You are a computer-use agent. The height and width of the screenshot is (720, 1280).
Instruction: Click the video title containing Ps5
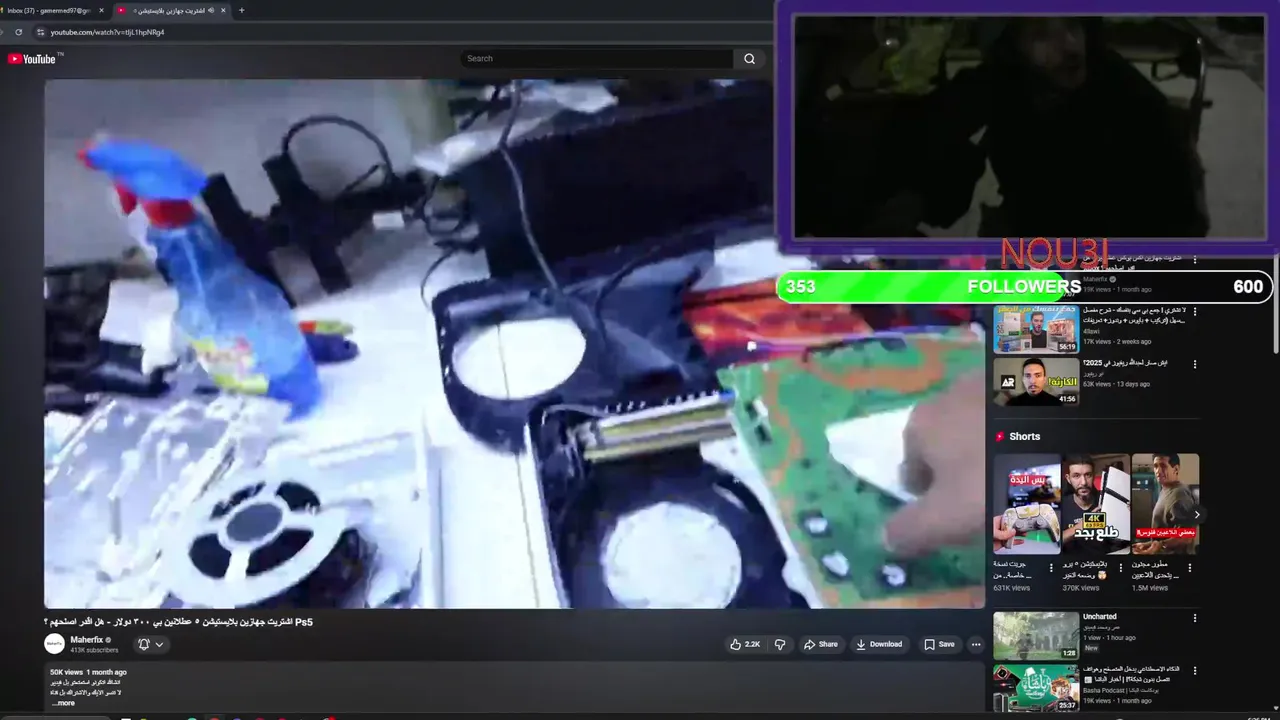pyautogui.click(x=179, y=622)
